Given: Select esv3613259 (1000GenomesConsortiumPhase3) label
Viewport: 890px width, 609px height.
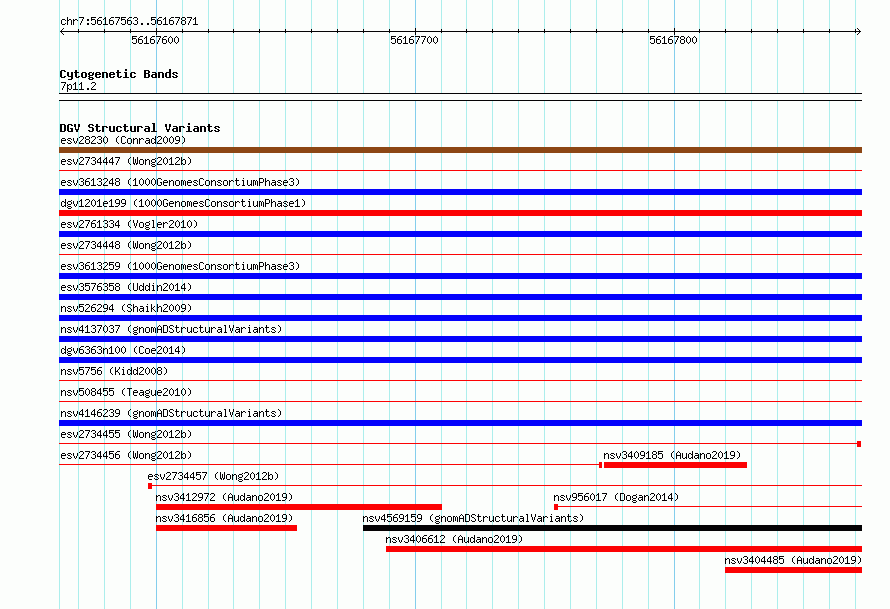Looking at the screenshot, I should pos(180,266).
